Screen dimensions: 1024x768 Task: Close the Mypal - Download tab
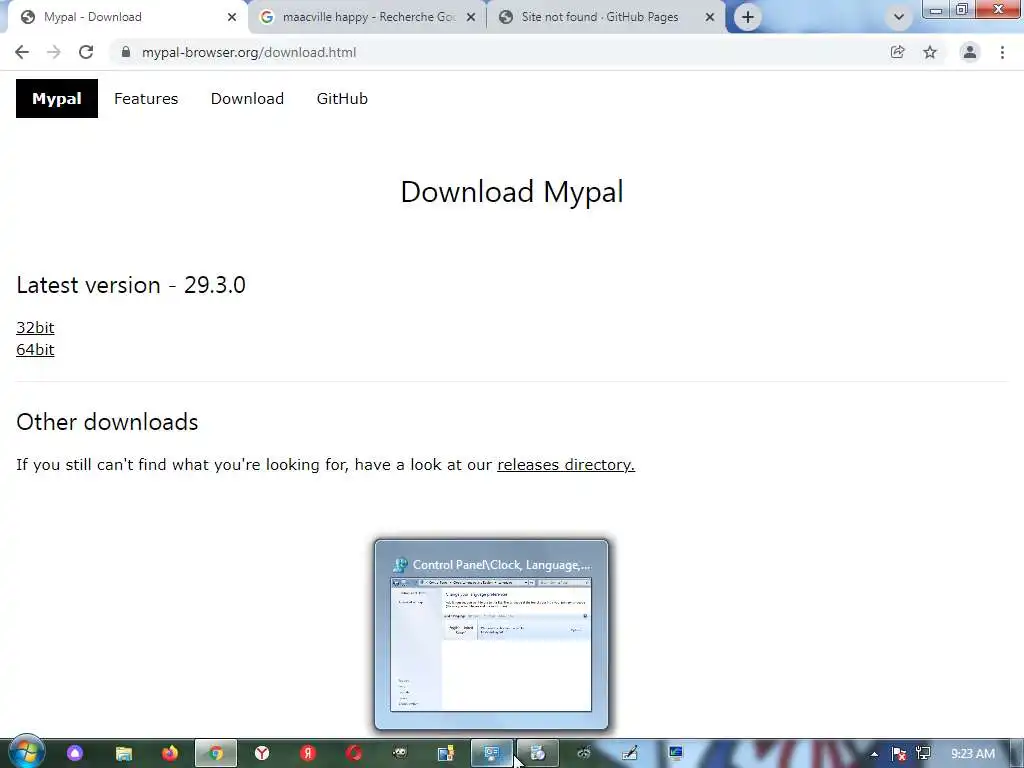click(x=232, y=17)
